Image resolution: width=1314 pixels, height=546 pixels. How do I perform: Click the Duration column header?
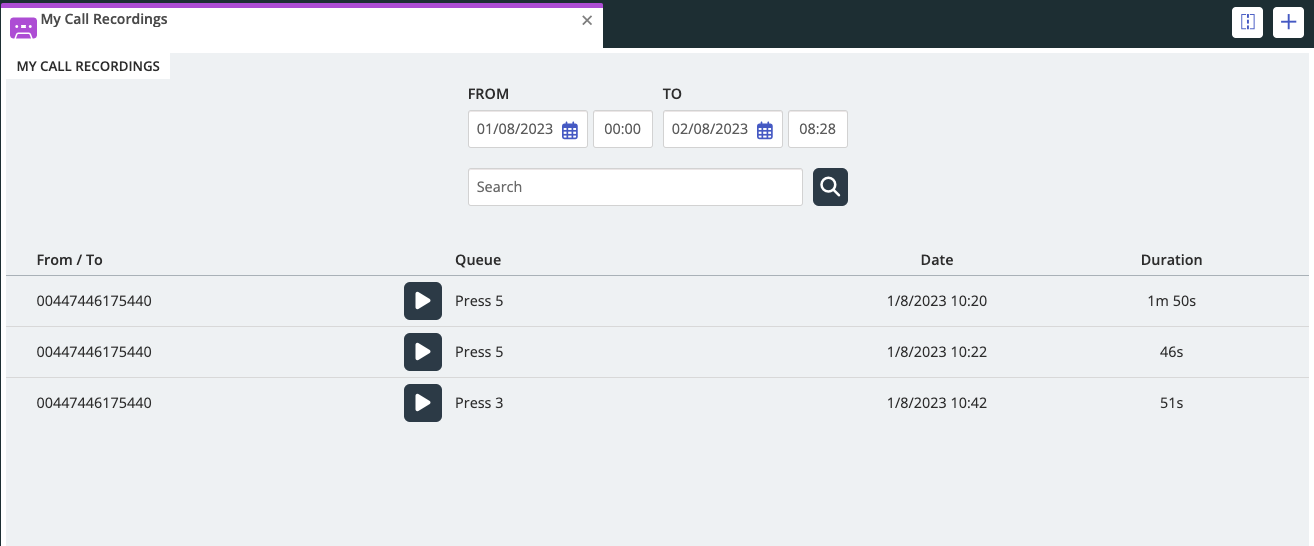click(1171, 260)
